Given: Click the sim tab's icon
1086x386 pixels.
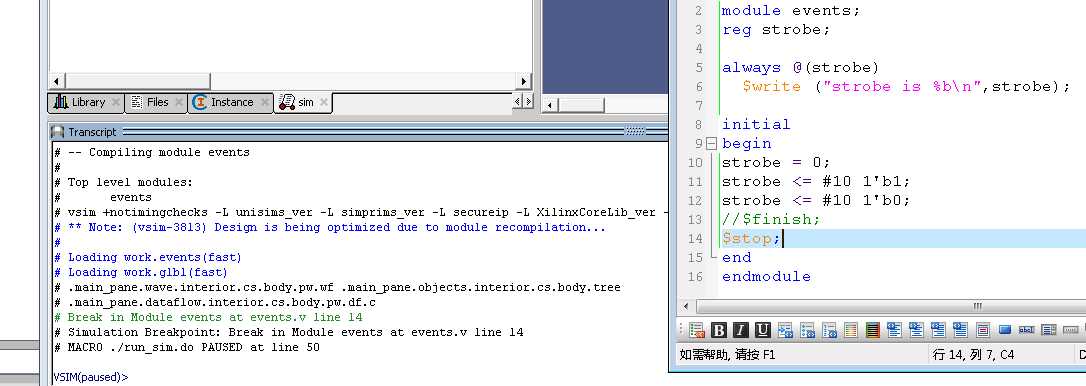Looking at the screenshot, I should (287, 103).
